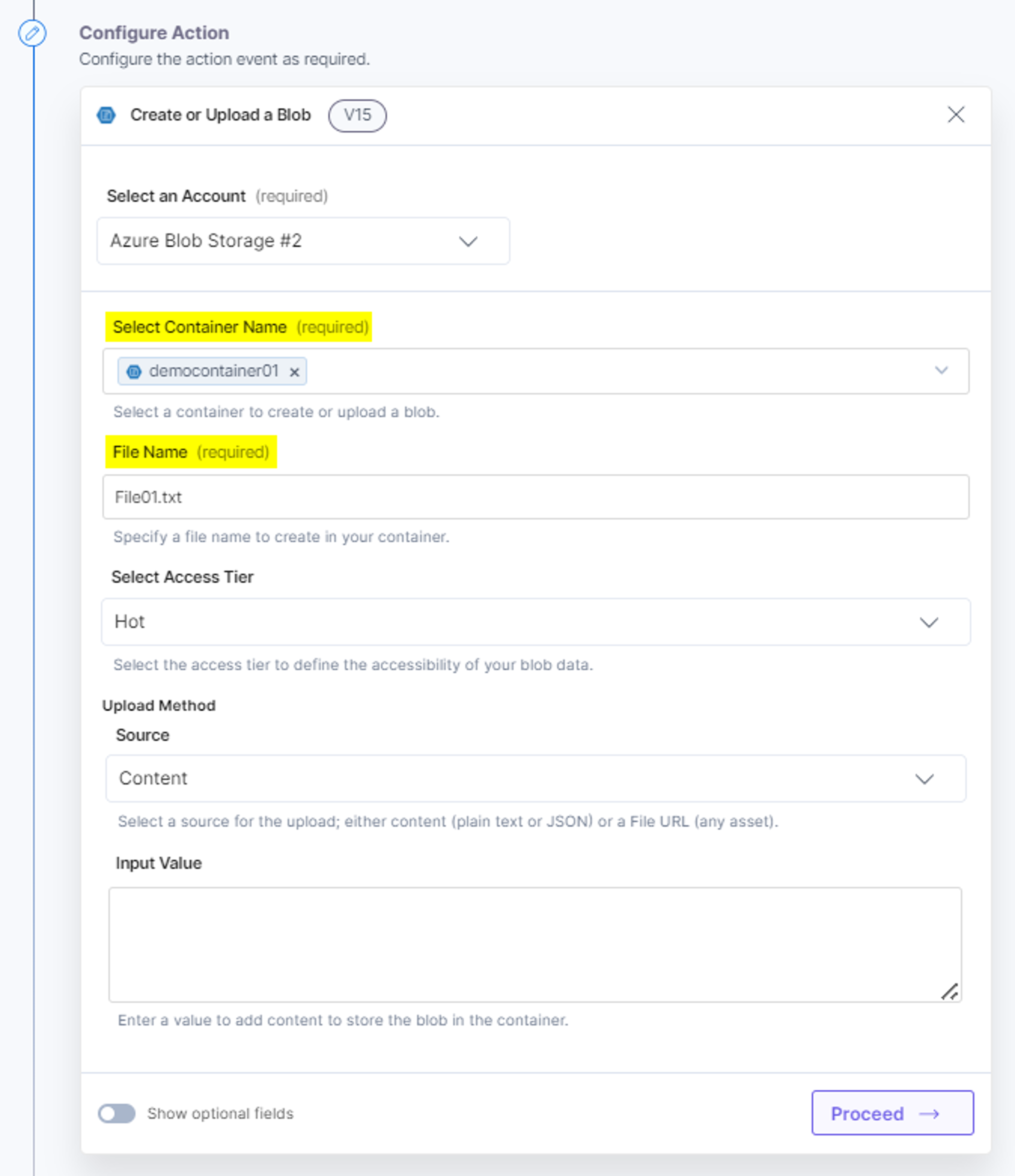
Task: Open the Select Access Tier dropdown
Action: click(x=536, y=621)
